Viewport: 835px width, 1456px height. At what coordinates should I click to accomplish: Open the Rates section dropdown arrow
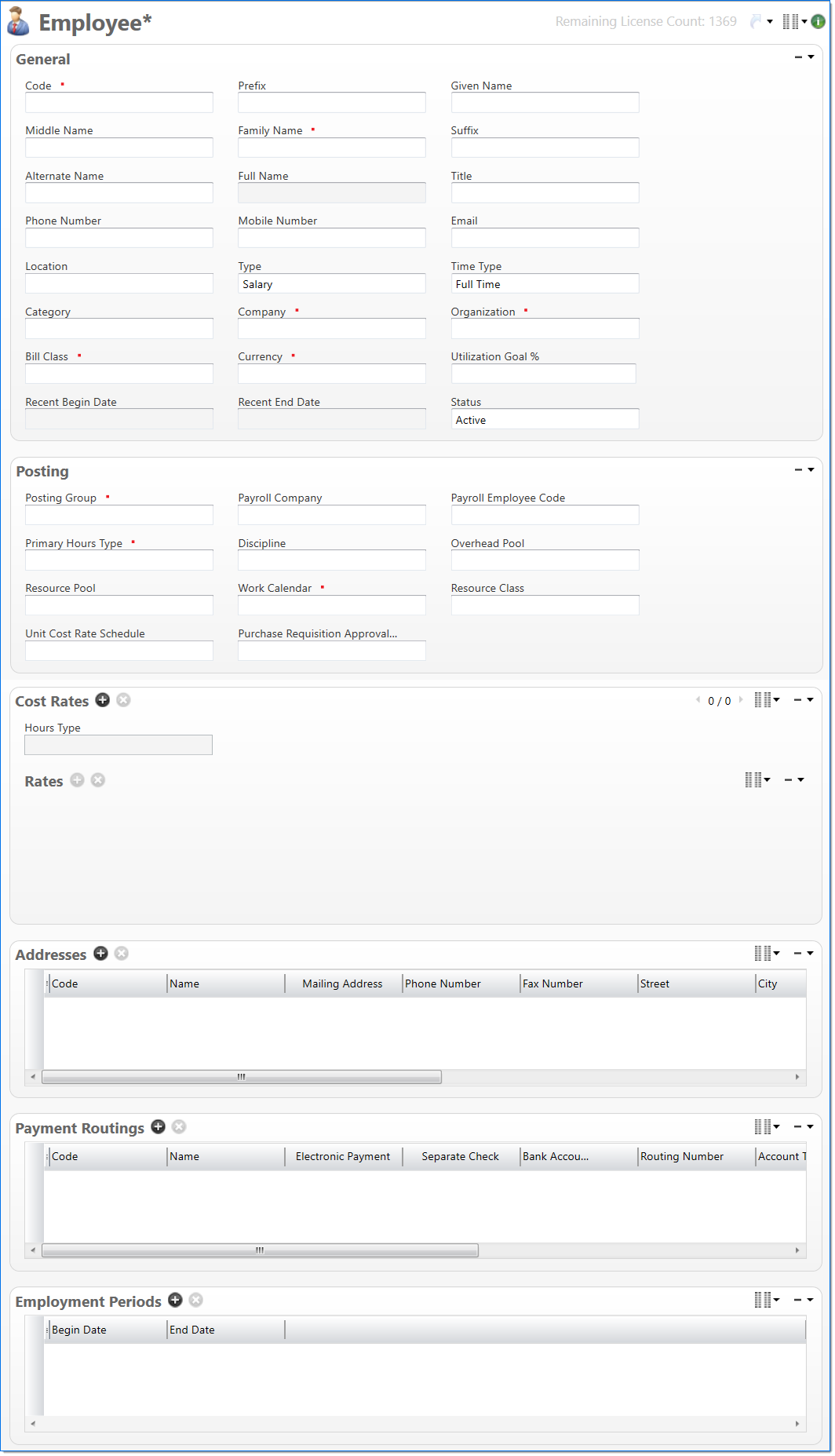[x=800, y=780]
